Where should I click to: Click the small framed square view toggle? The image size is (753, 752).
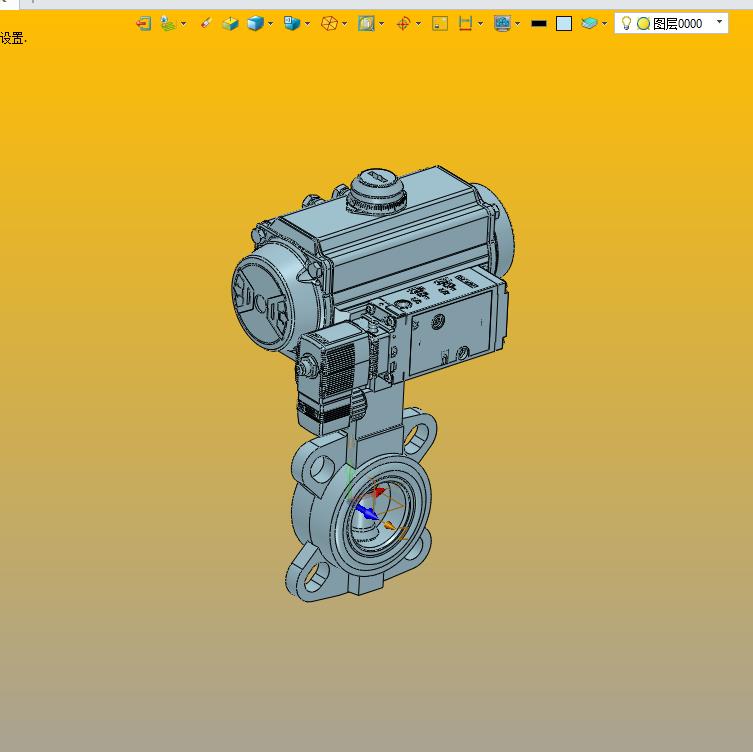click(x=440, y=23)
